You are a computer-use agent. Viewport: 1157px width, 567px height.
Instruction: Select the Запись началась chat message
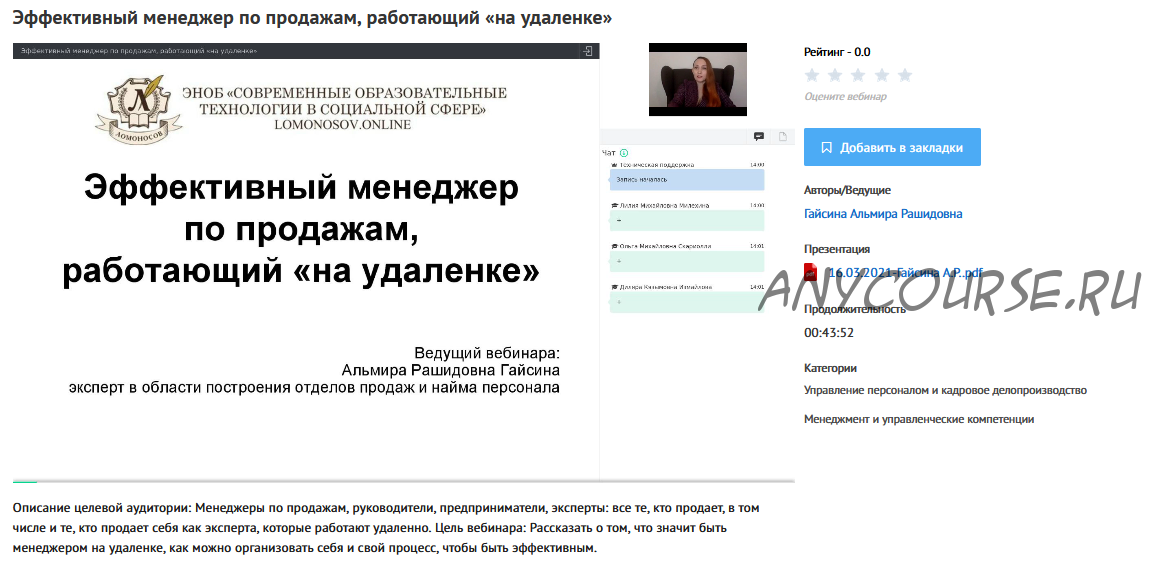(686, 180)
